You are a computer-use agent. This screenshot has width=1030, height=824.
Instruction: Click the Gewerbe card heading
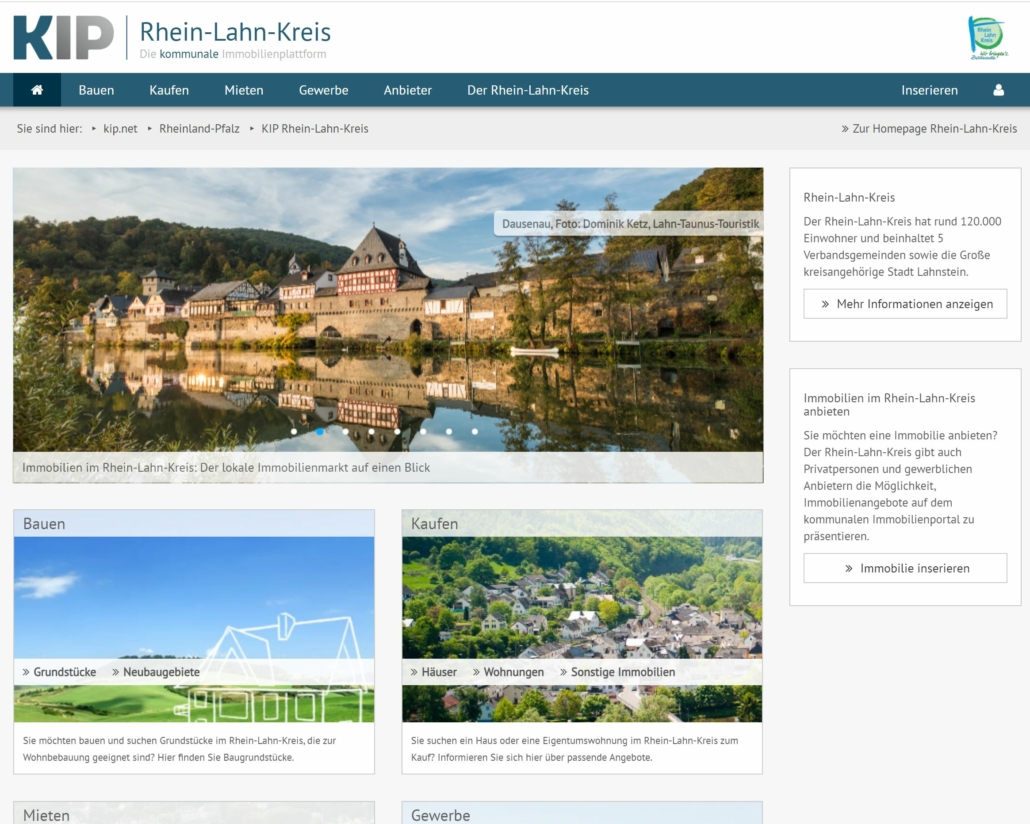pyautogui.click(x=440, y=815)
